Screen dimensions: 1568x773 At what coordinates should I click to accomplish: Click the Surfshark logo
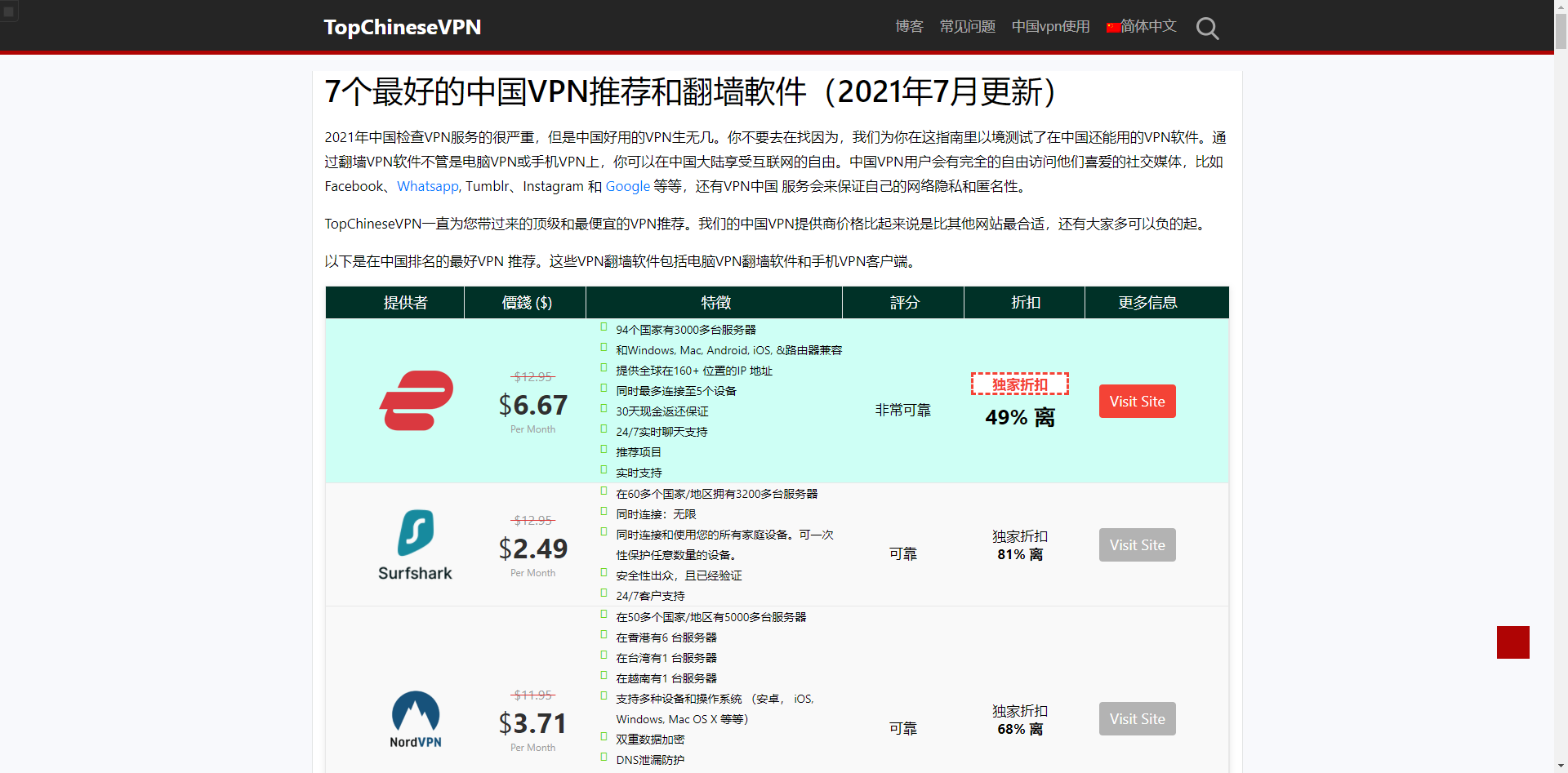(x=415, y=545)
